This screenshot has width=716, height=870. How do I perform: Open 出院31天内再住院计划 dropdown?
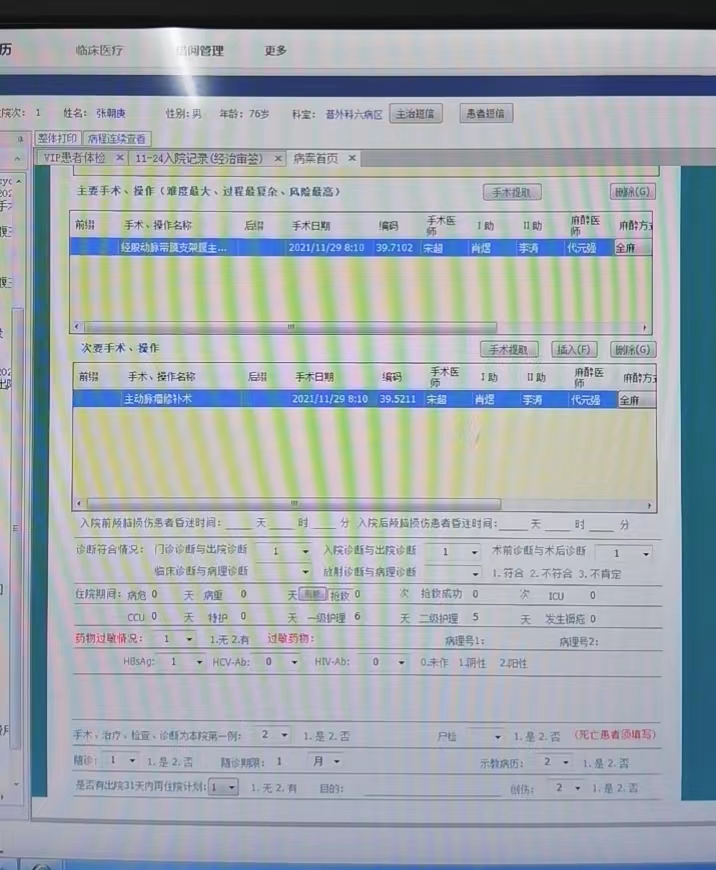point(232,787)
